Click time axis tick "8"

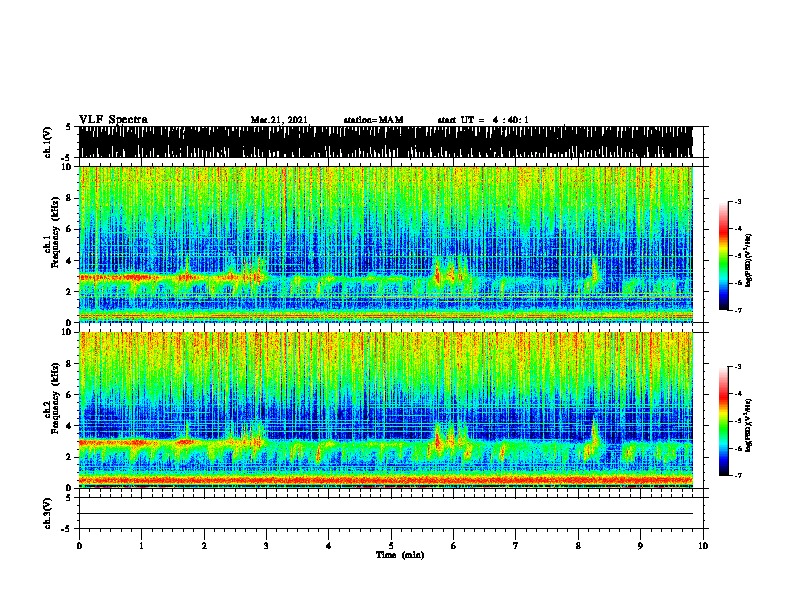click(578, 546)
